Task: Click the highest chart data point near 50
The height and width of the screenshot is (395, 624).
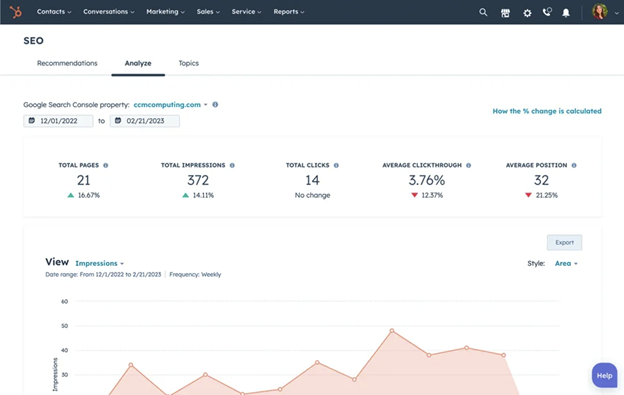Action: [392, 331]
